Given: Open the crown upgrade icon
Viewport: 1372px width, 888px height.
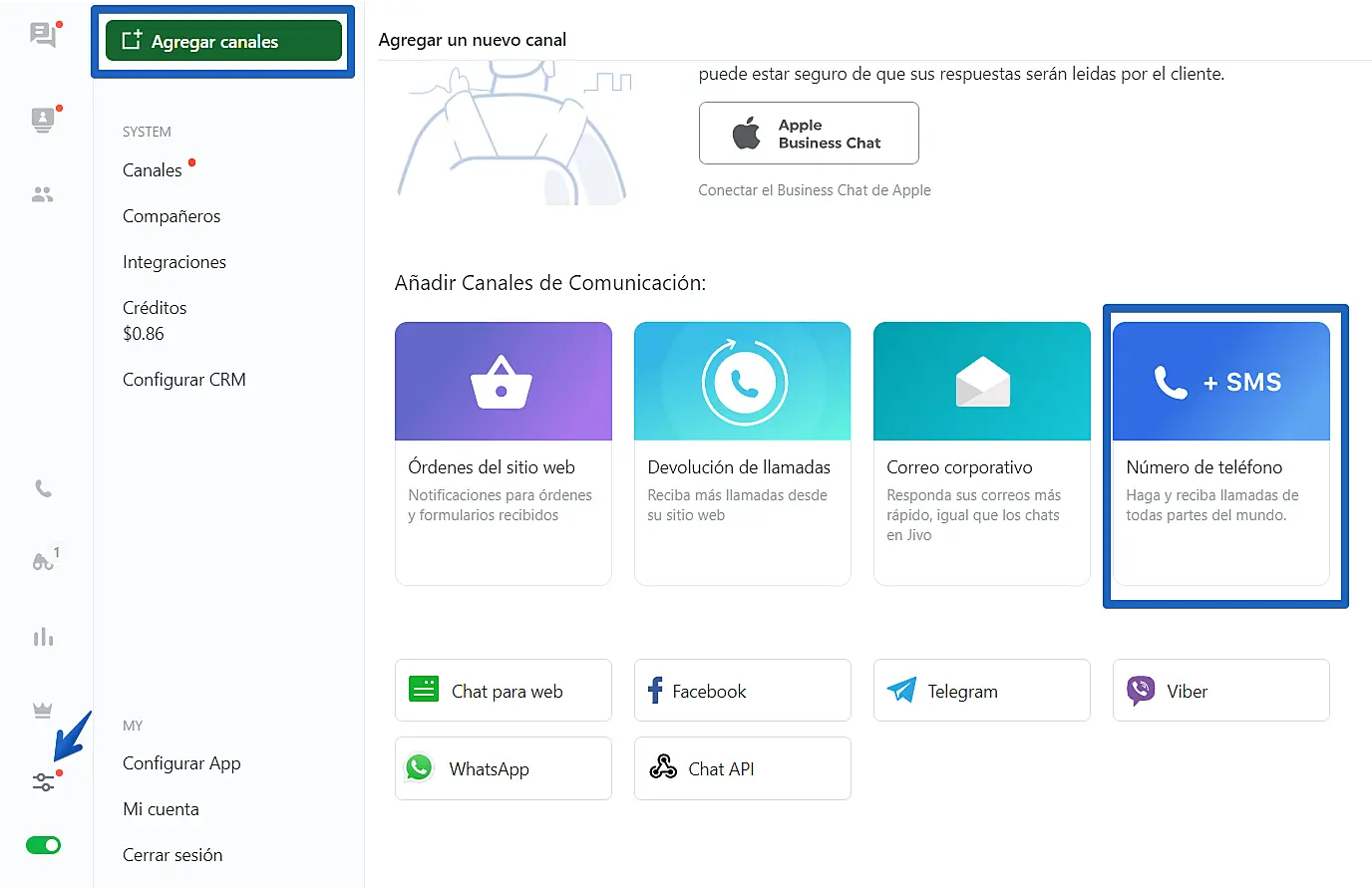Looking at the screenshot, I should [x=43, y=711].
